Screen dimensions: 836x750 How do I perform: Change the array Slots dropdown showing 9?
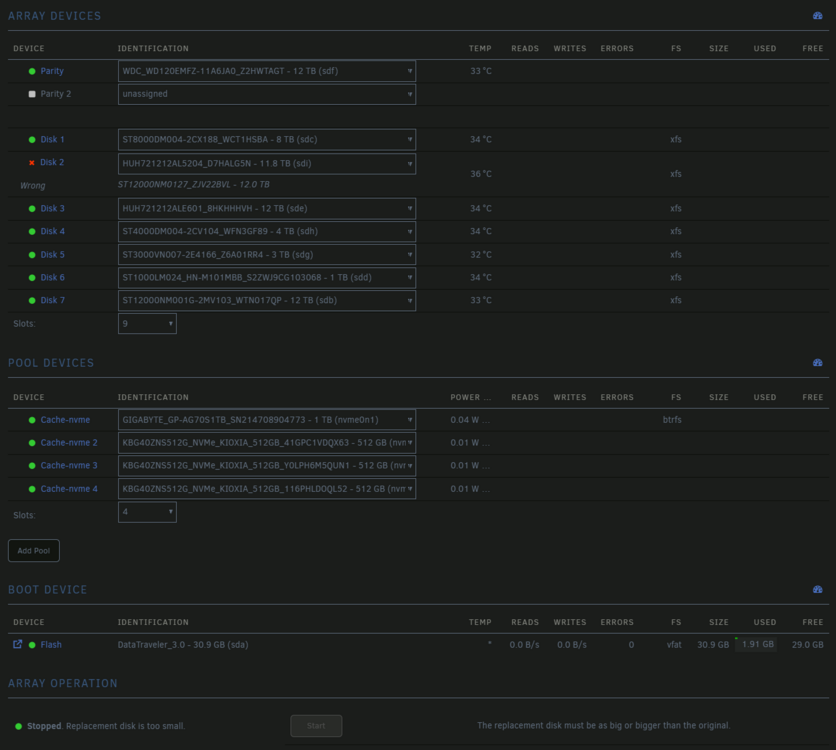pyautogui.click(x=147, y=324)
